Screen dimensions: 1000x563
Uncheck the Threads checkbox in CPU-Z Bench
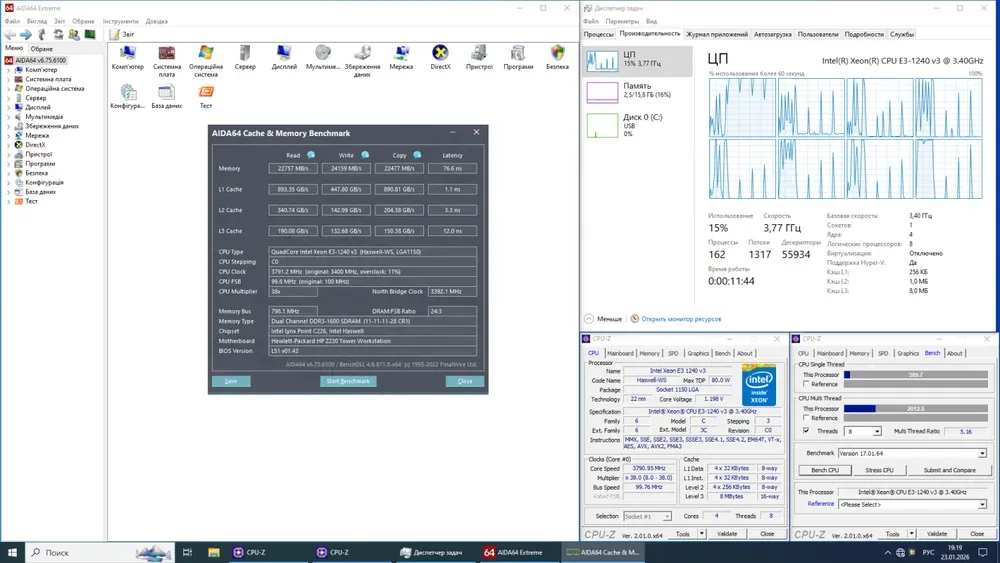tap(806, 431)
